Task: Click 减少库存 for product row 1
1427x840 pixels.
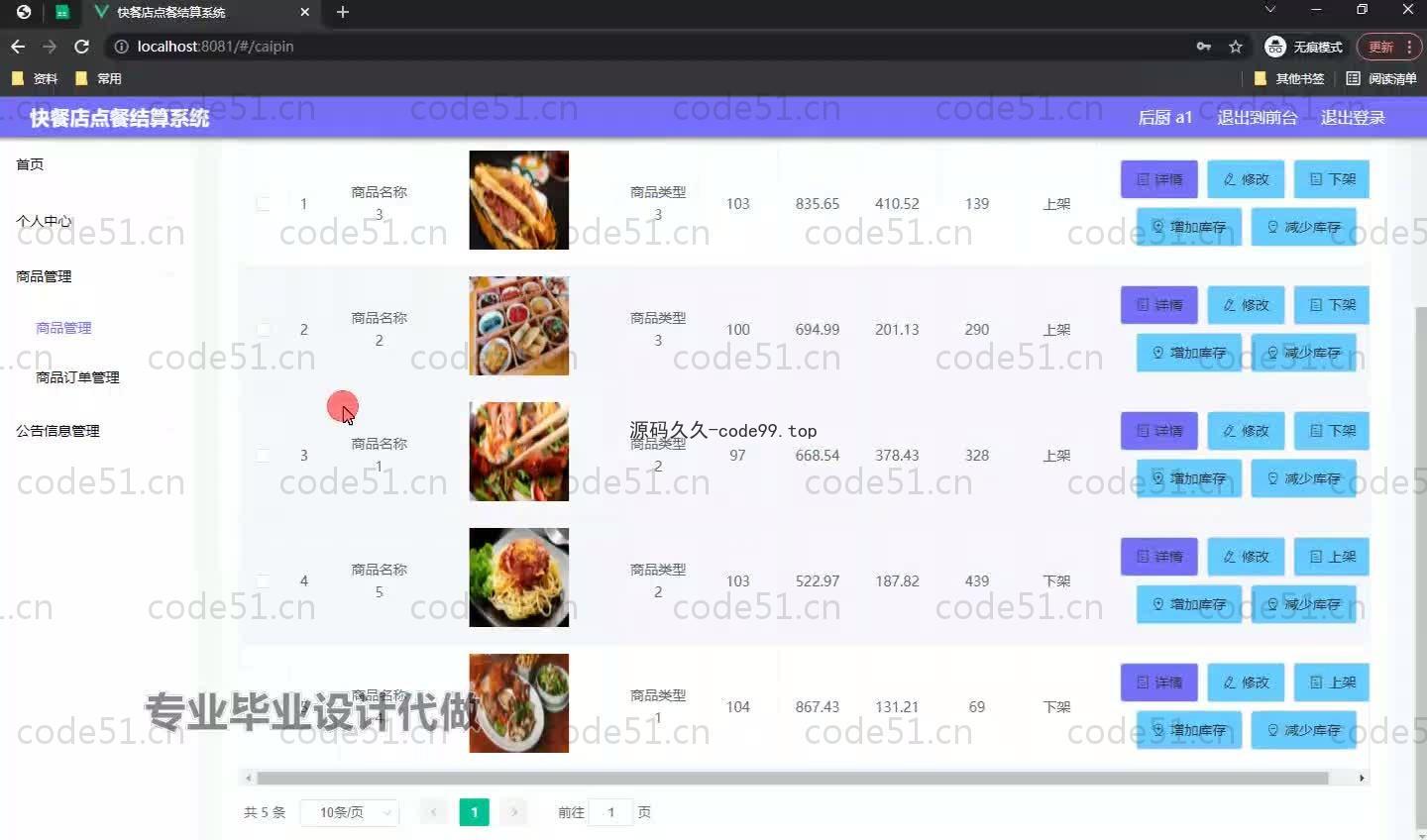Action: click(x=1304, y=227)
